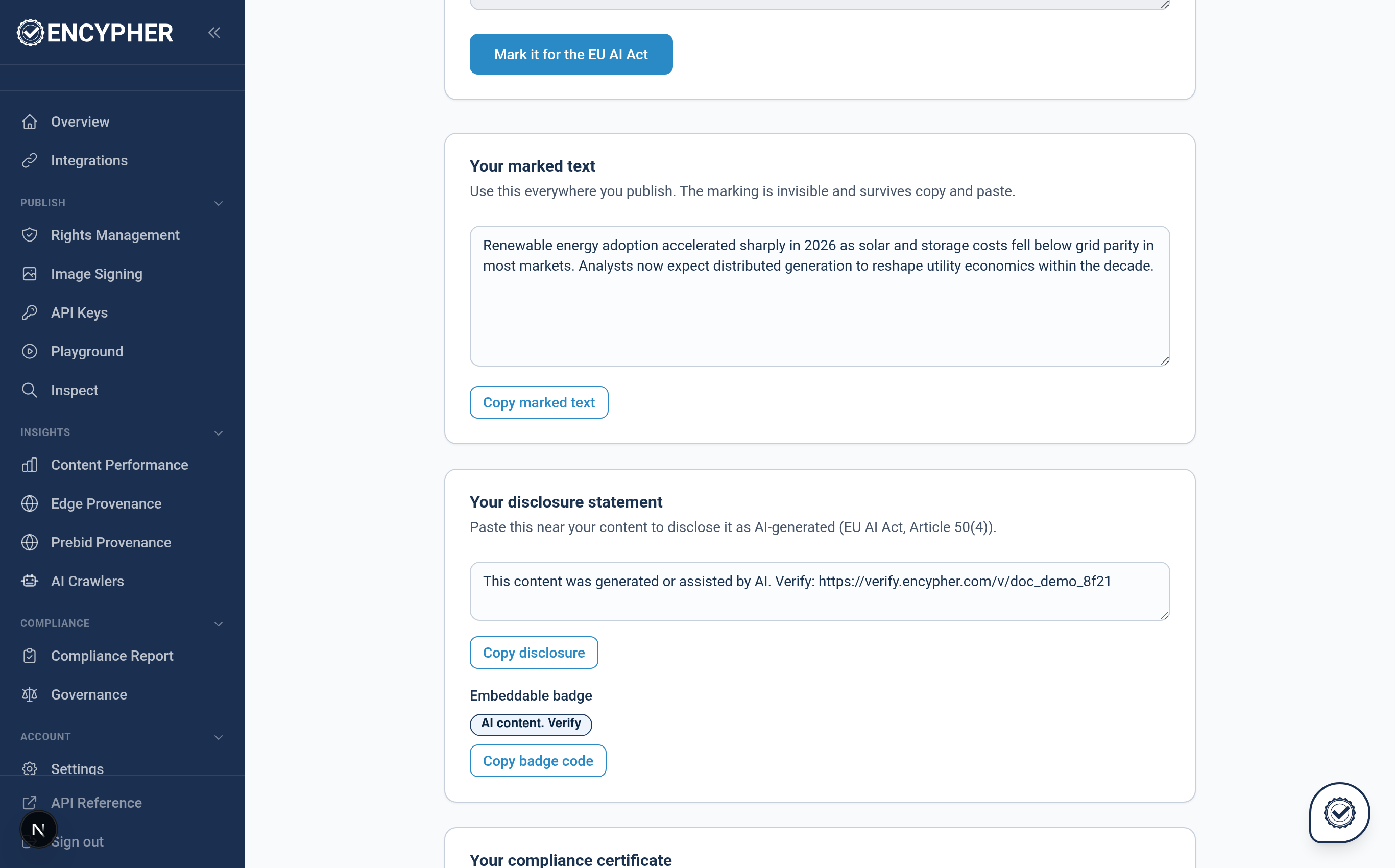Open the Integrations link icon

[30, 160]
